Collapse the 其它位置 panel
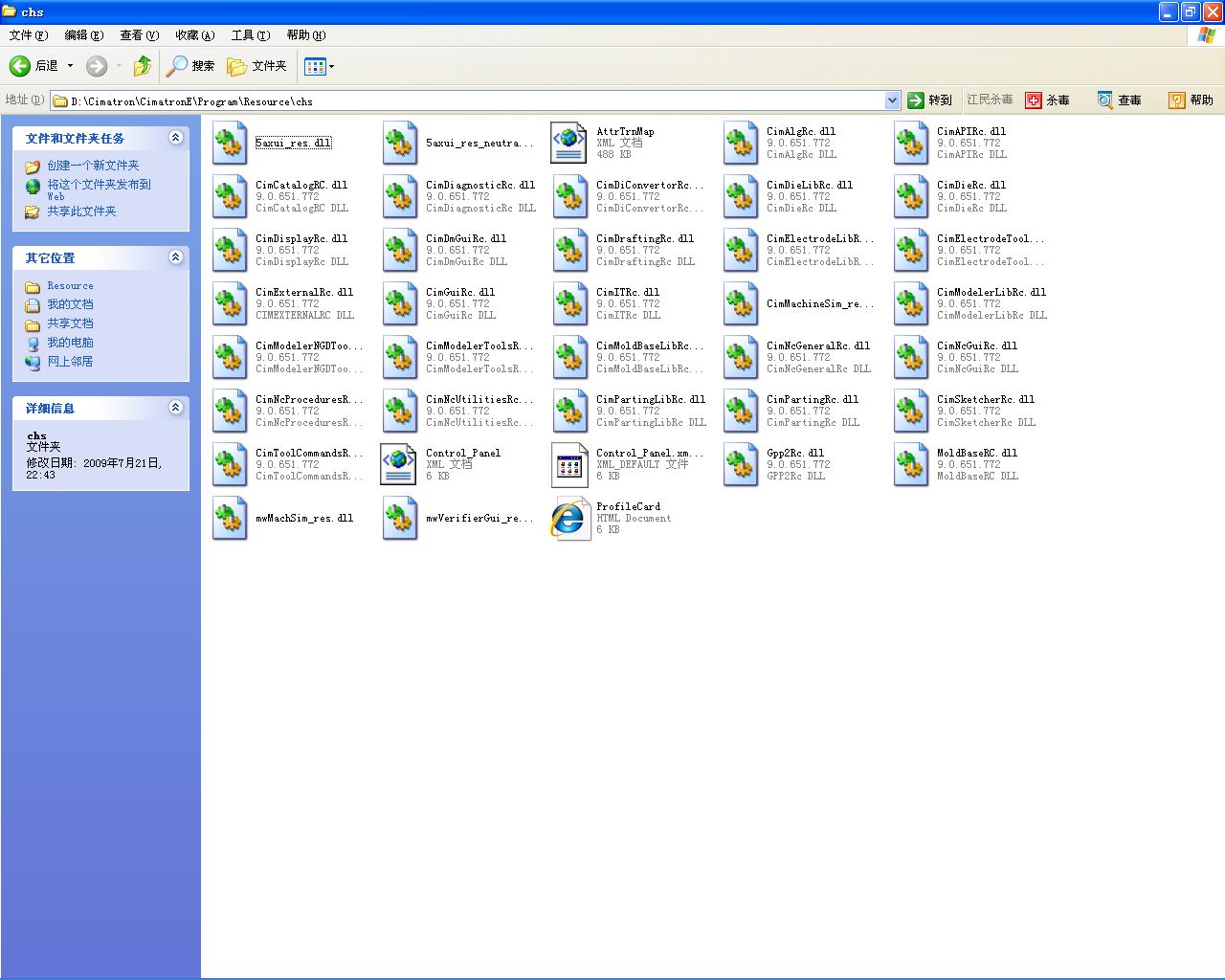 click(x=175, y=257)
